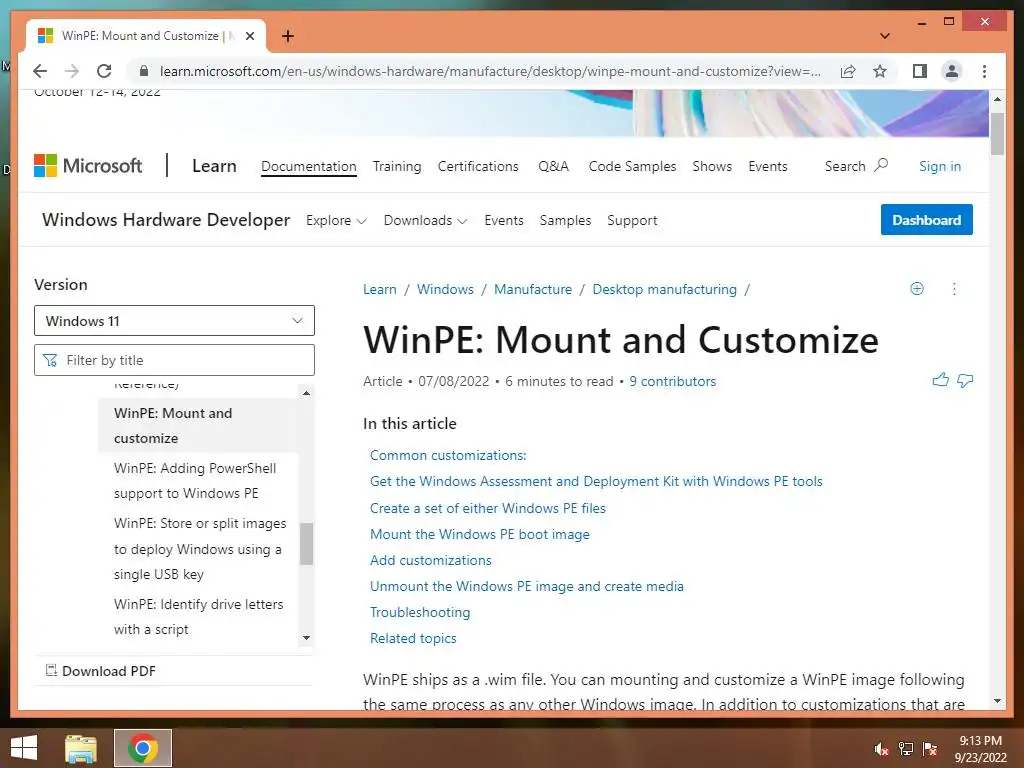1024x768 pixels.
Task: Jump to Common customizations section
Action: [448, 455]
